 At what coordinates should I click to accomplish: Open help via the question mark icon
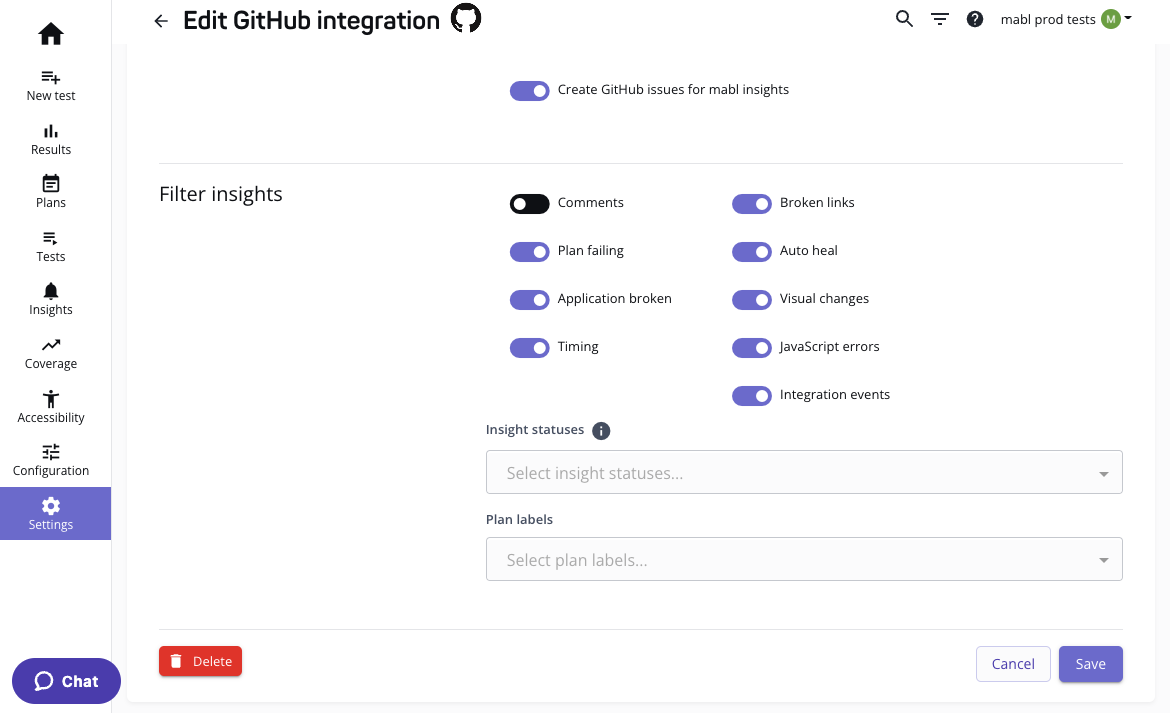point(975,19)
